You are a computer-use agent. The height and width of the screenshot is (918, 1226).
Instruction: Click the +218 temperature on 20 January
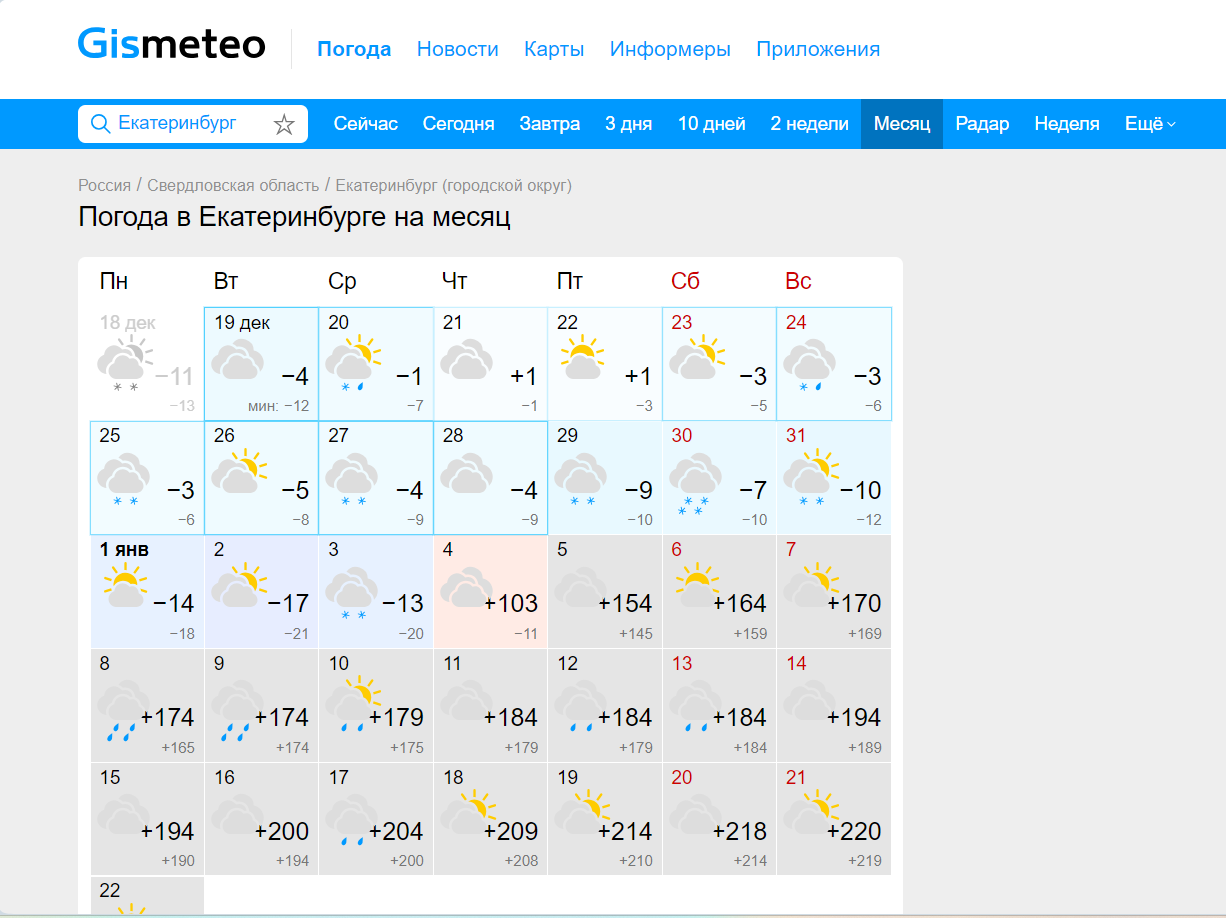coord(740,832)
